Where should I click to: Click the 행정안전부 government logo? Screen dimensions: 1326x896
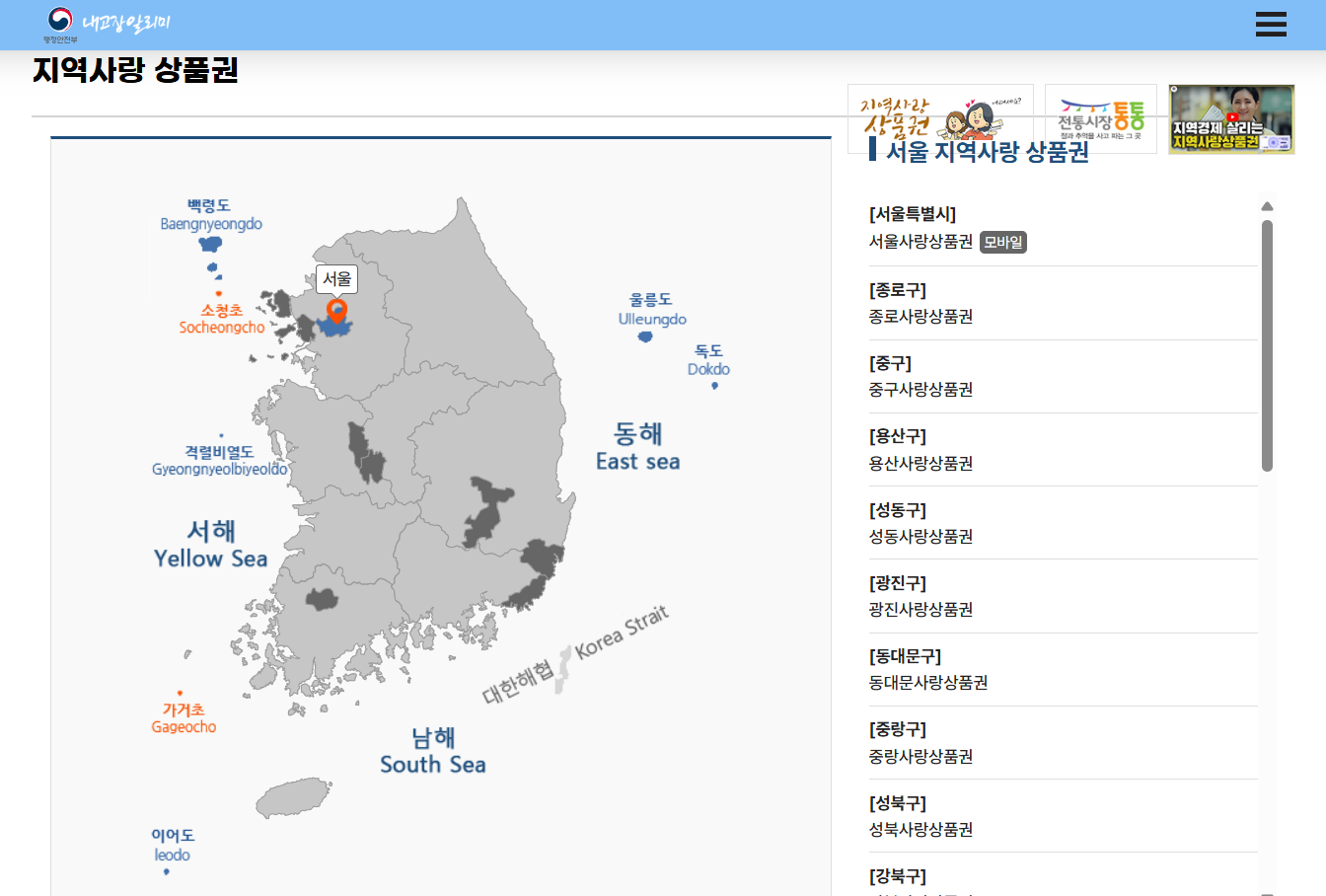(63, 18)
